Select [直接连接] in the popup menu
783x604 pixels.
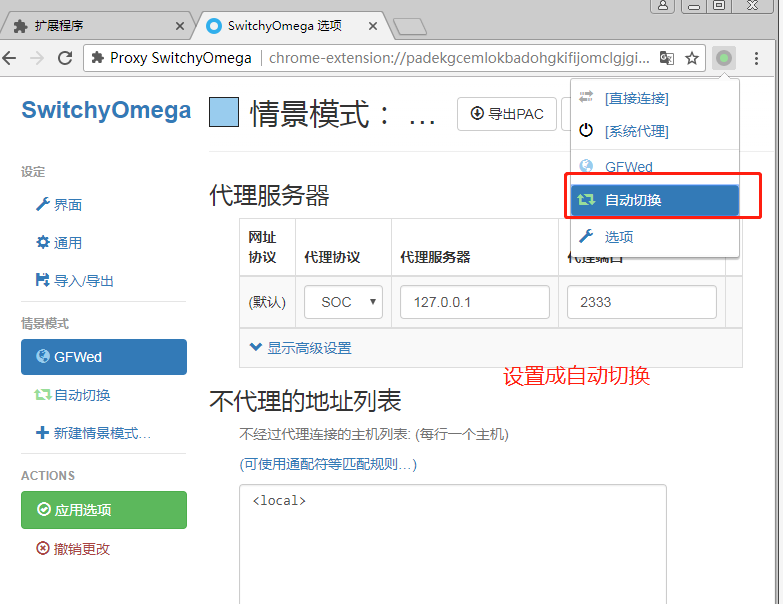[x=655, y=98]
